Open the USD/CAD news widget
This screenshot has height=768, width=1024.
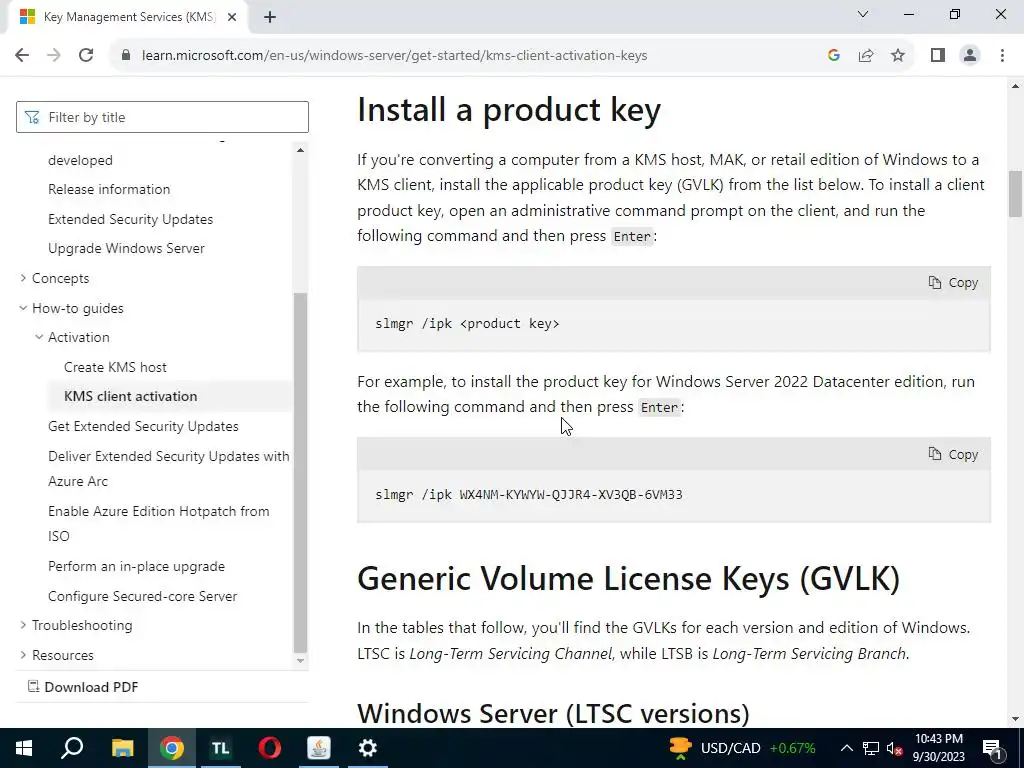point(743,748)
